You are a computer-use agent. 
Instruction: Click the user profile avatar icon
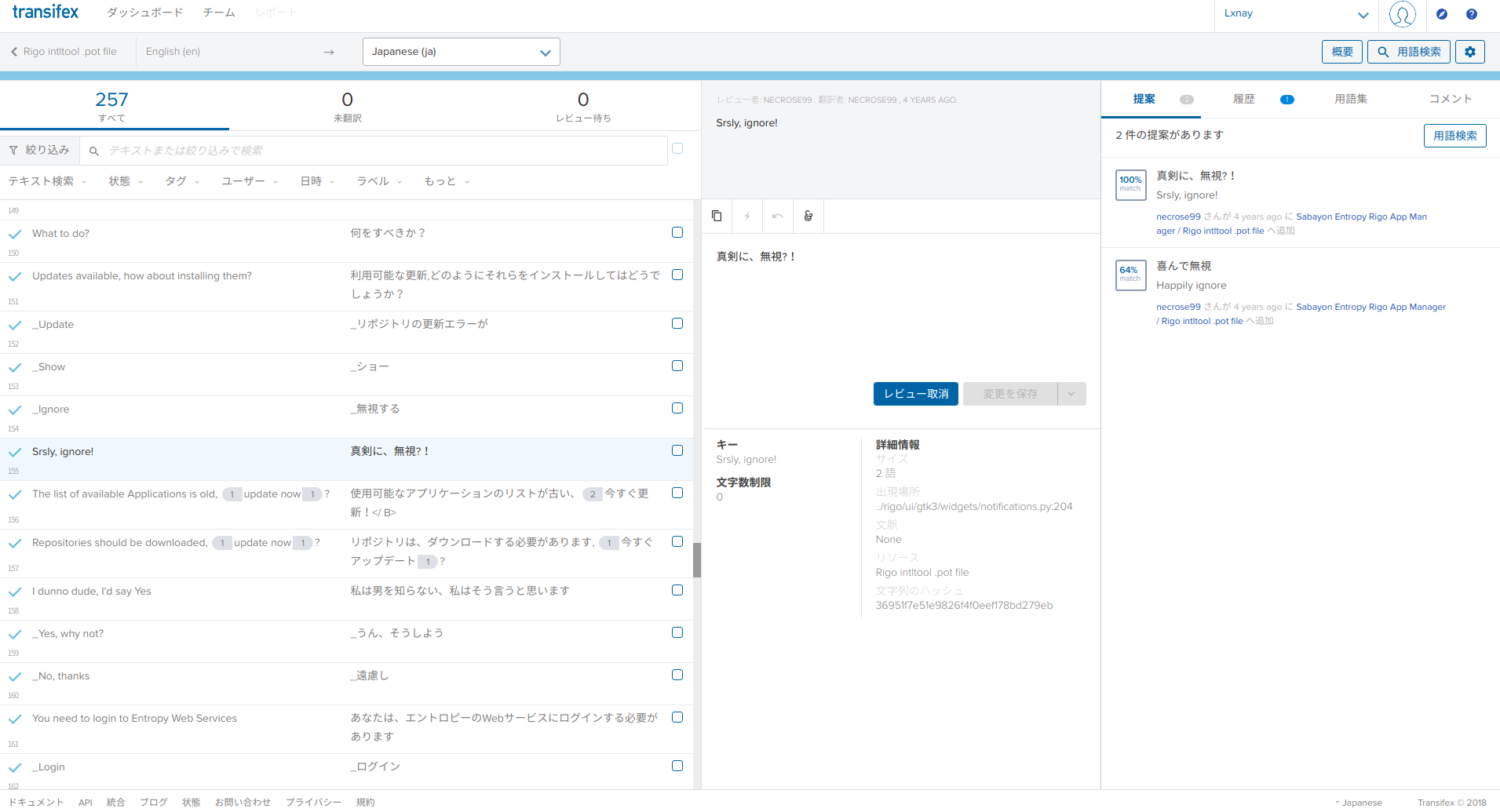(x=1402, y=14)
